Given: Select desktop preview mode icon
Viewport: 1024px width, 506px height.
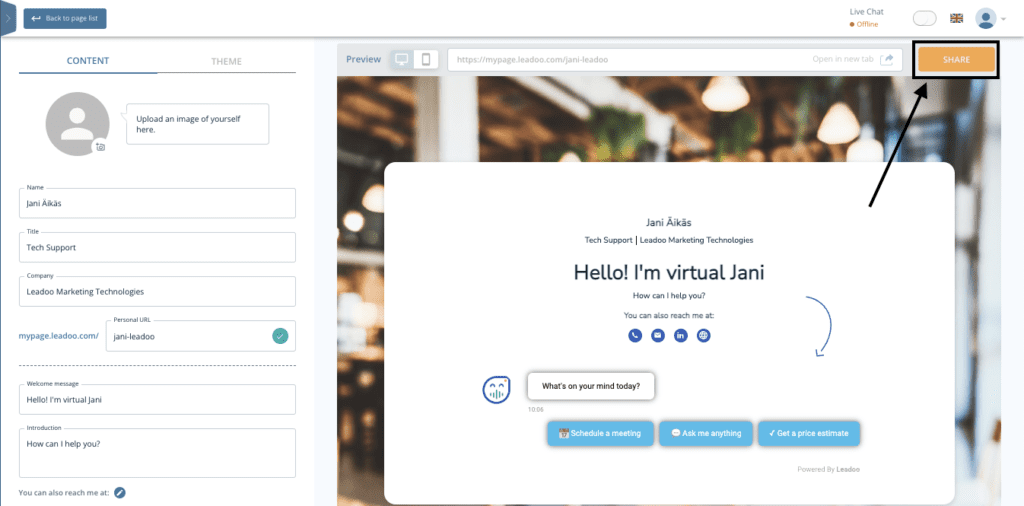Looking at the screenshot, I should coord(402,59).
